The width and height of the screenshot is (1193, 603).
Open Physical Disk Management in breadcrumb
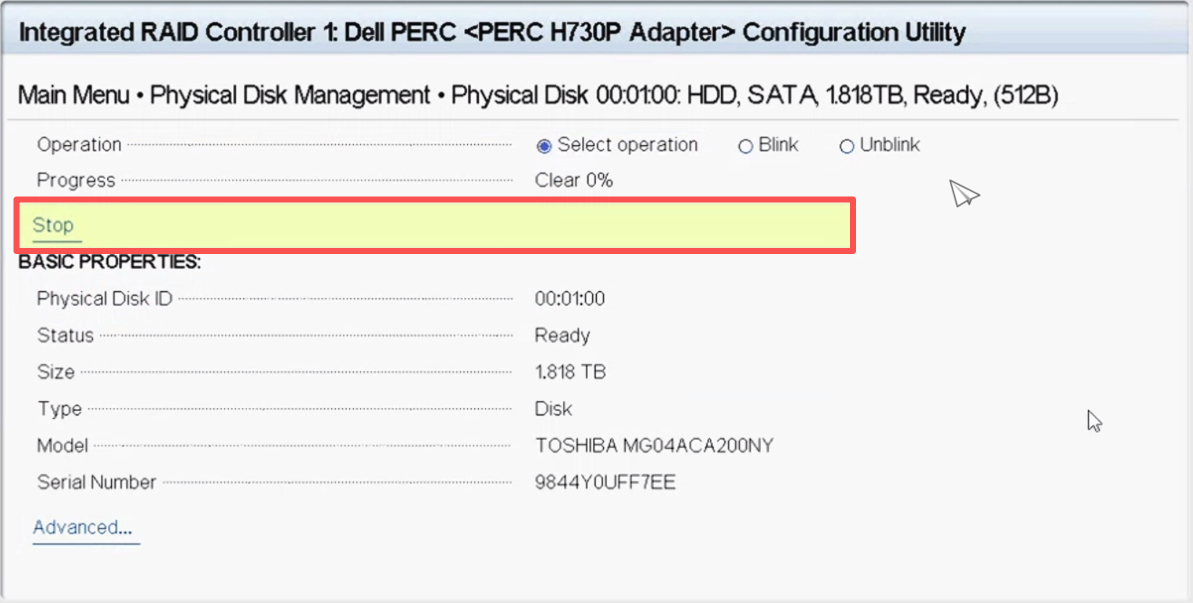[x=290, y=96]
